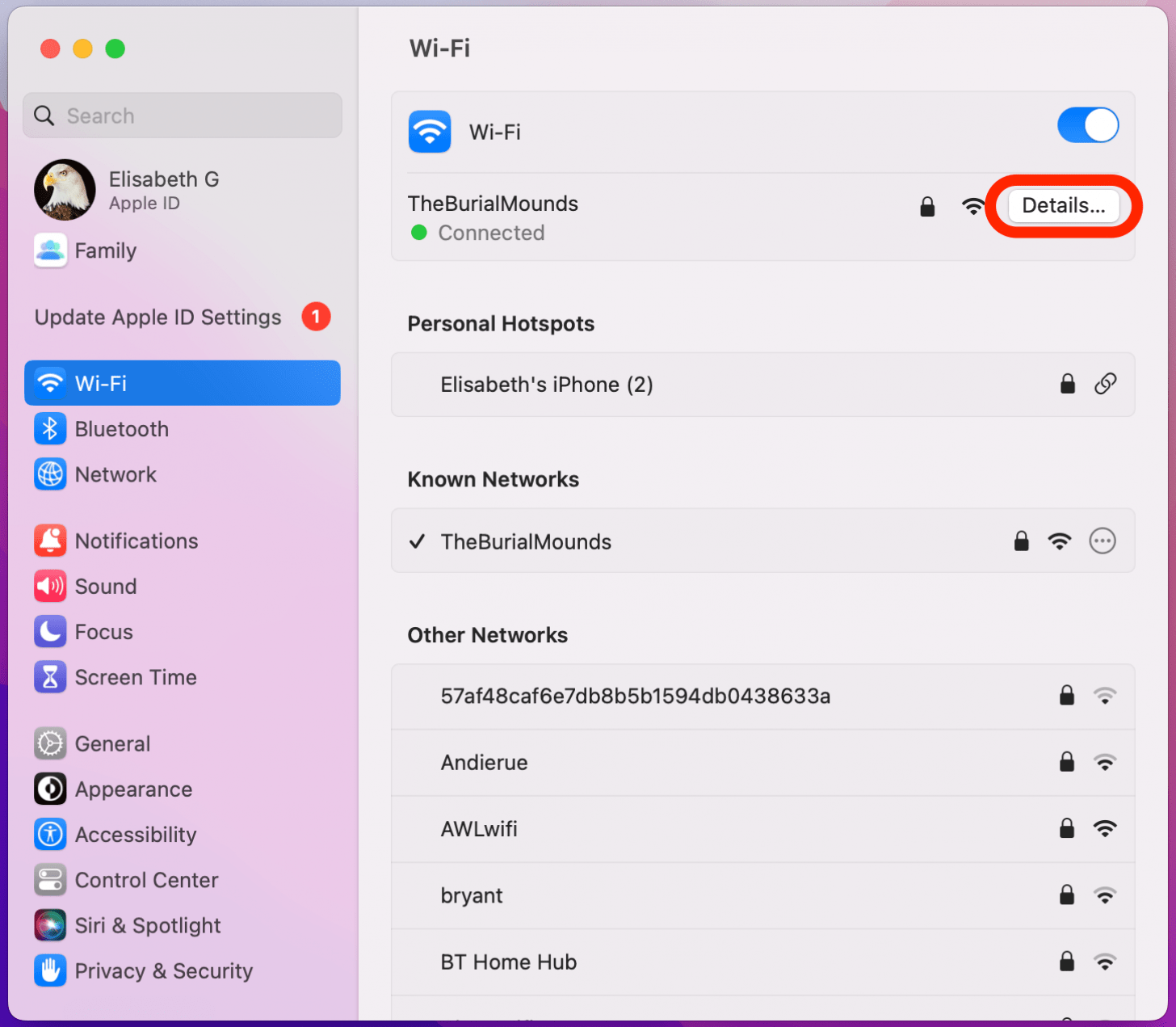The height and width of the screenshot is (1027, 1176).
Task: Join Elisabeth's iPhone (2) hotspot
Action: (762, 385)
